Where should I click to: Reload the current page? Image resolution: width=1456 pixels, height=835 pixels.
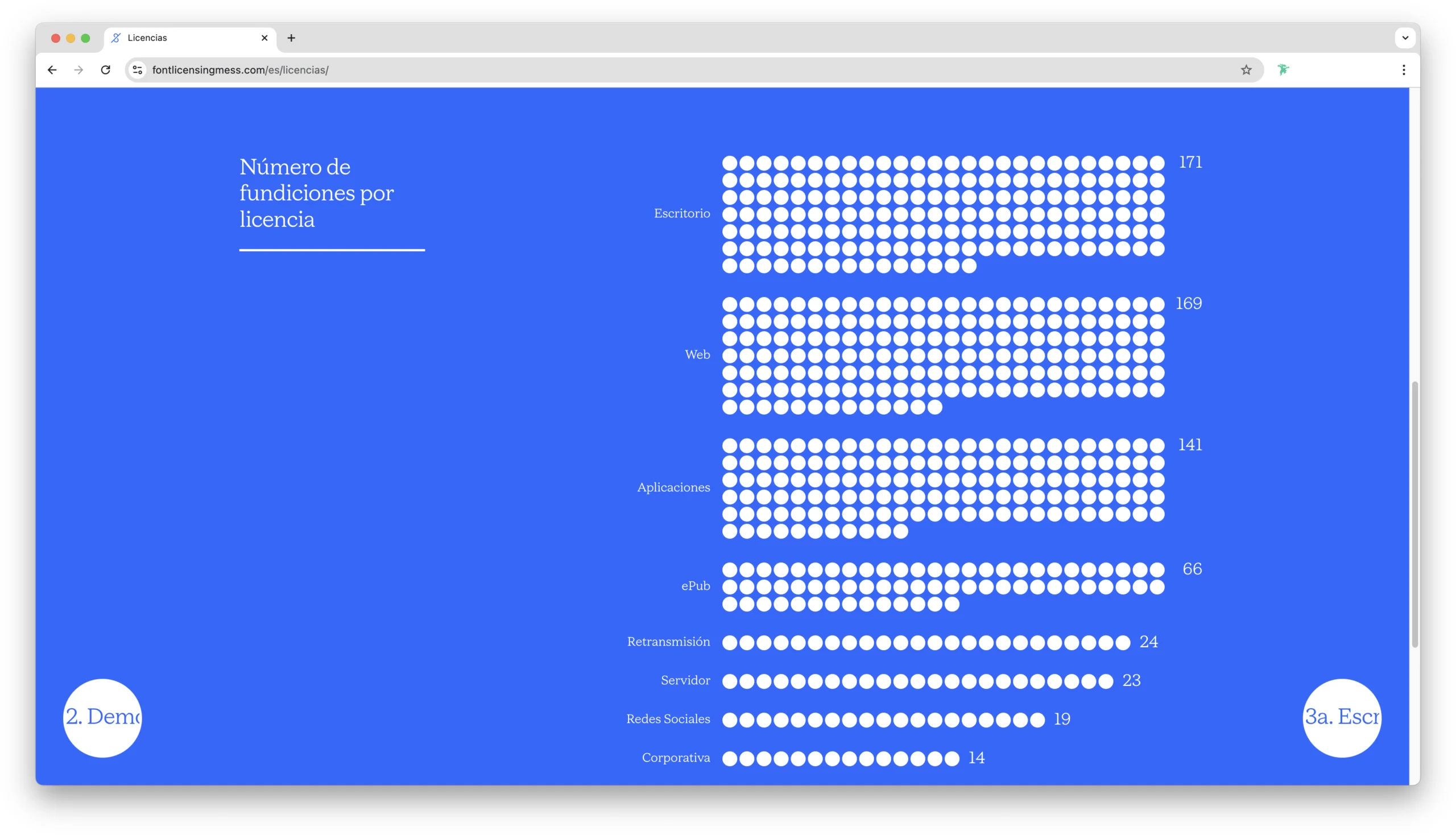106,70
